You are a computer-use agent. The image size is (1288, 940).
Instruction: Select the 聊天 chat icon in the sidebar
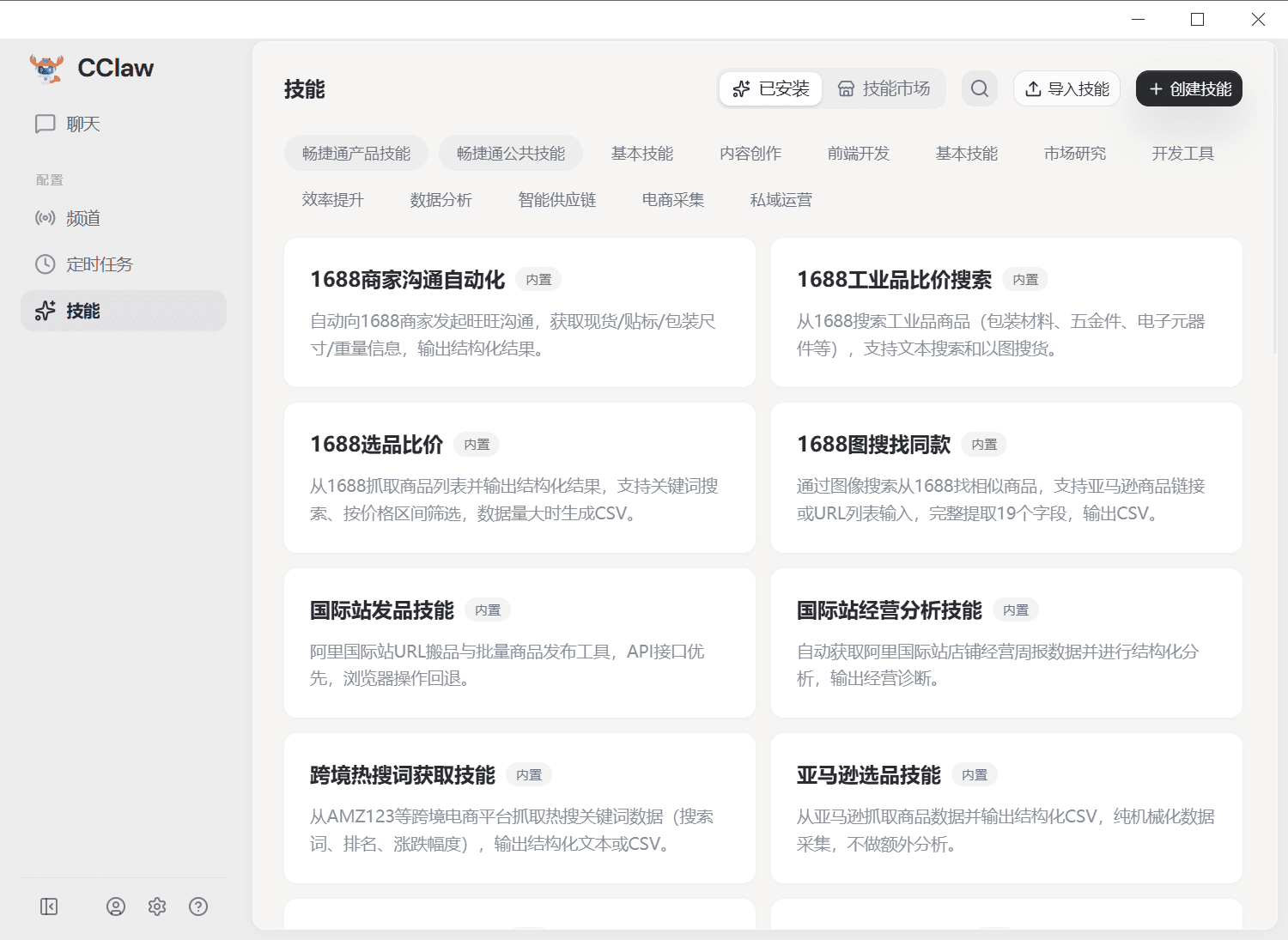click(46, 124)
